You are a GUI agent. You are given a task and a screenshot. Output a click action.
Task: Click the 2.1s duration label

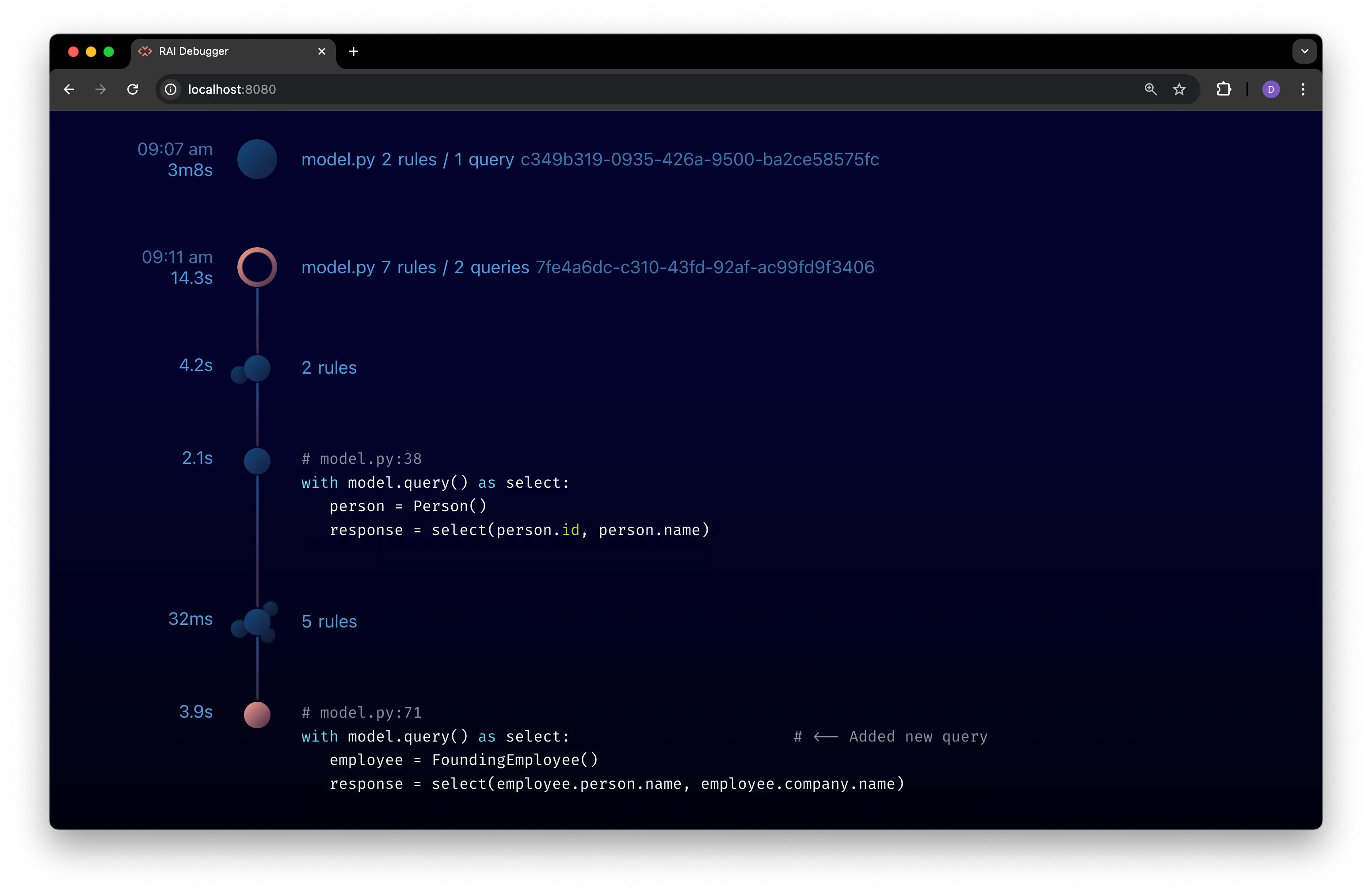click(x=197, y=458)
